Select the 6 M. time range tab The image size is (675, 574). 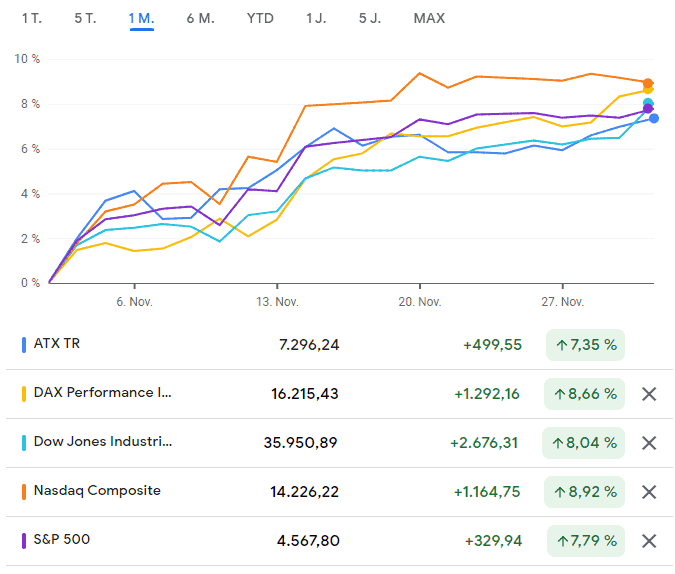coord(201,19)
